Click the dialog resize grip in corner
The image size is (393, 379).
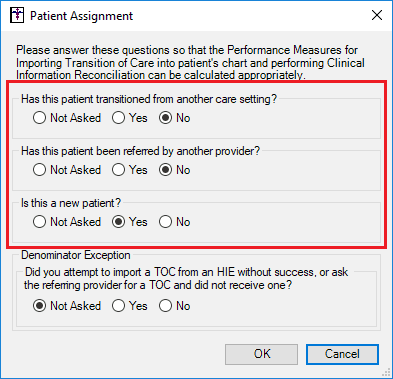pos(386,372)
